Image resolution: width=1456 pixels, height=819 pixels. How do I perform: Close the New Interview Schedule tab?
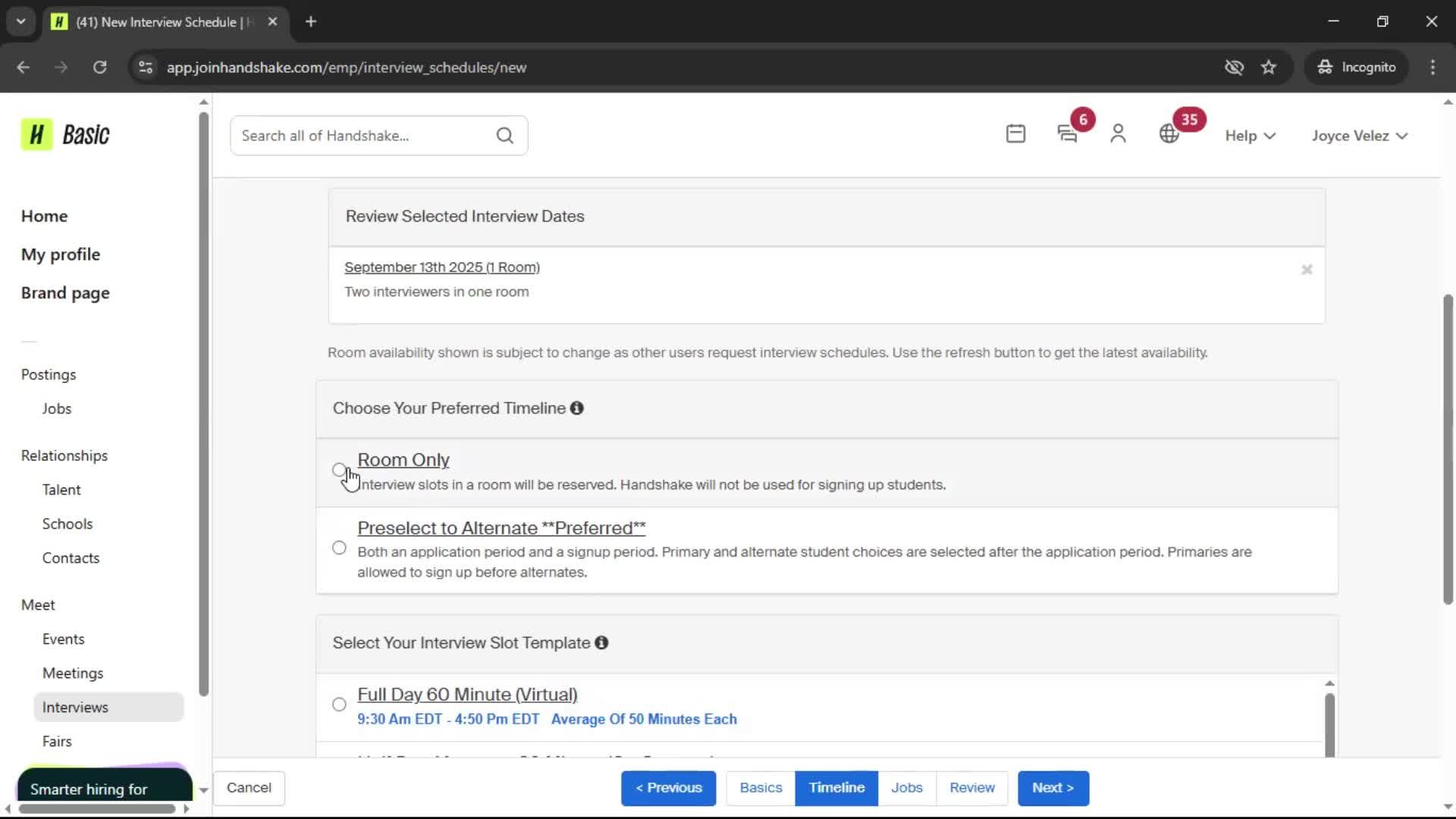[272, 22]
